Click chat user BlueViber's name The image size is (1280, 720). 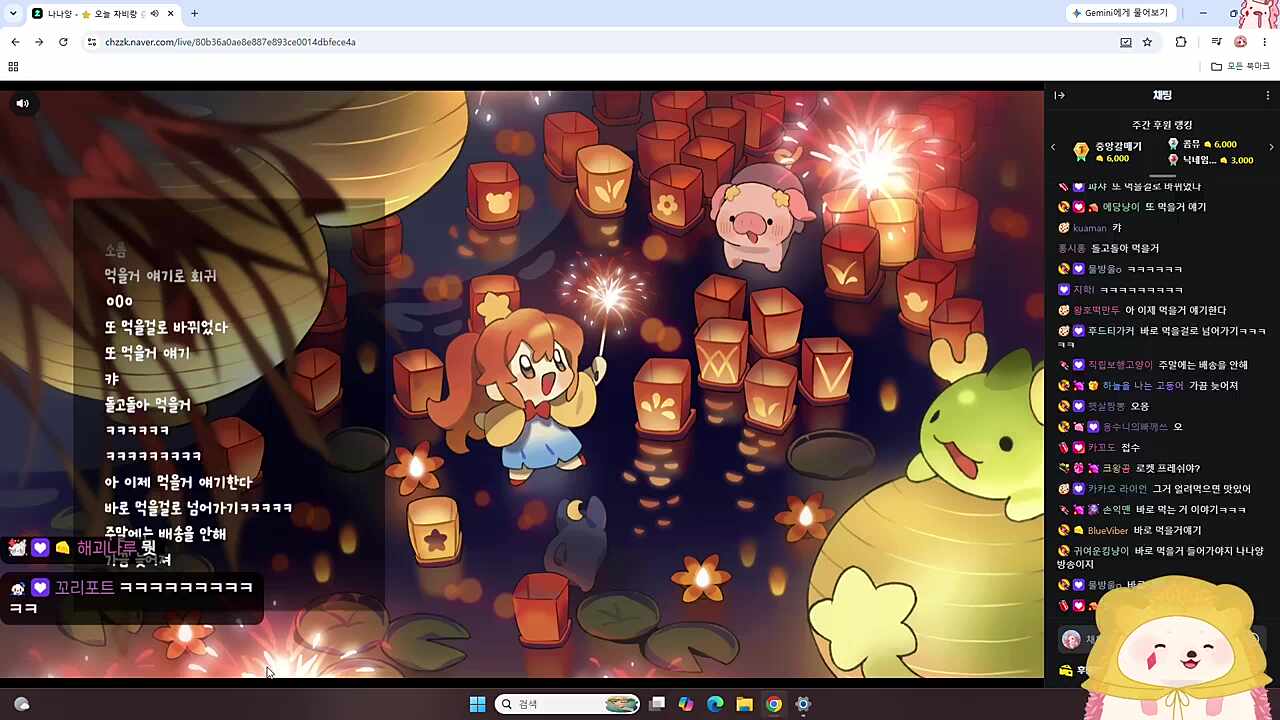tap(1108, 530)
